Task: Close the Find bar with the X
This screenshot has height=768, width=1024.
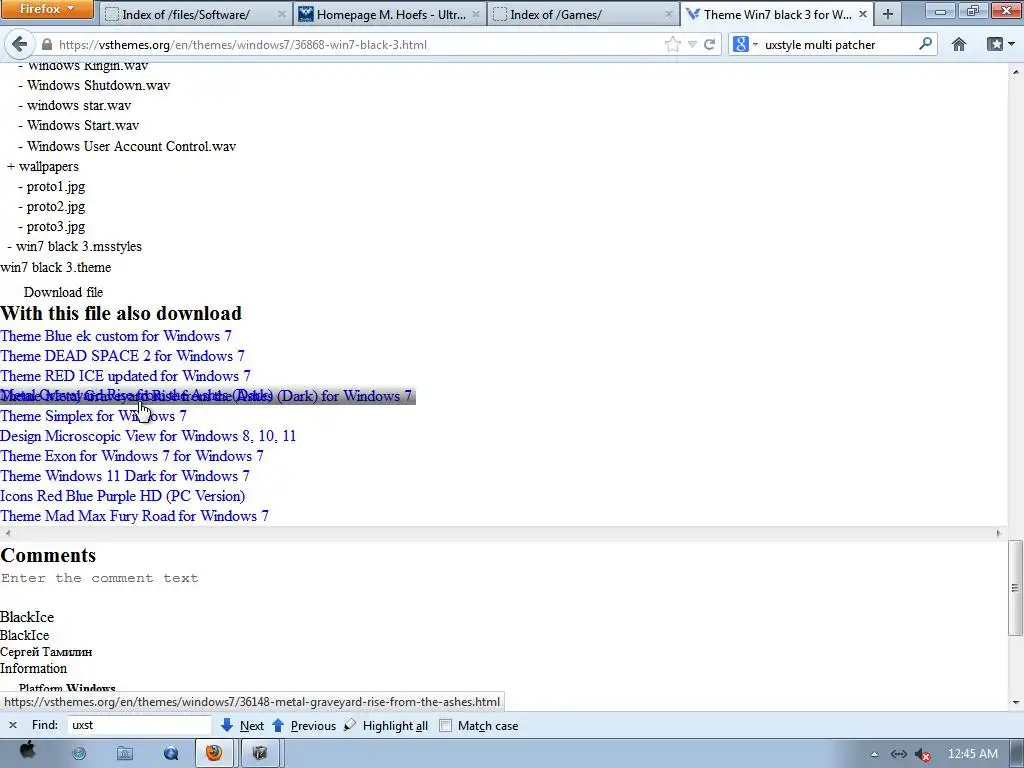Action: [x=12, y=725]
